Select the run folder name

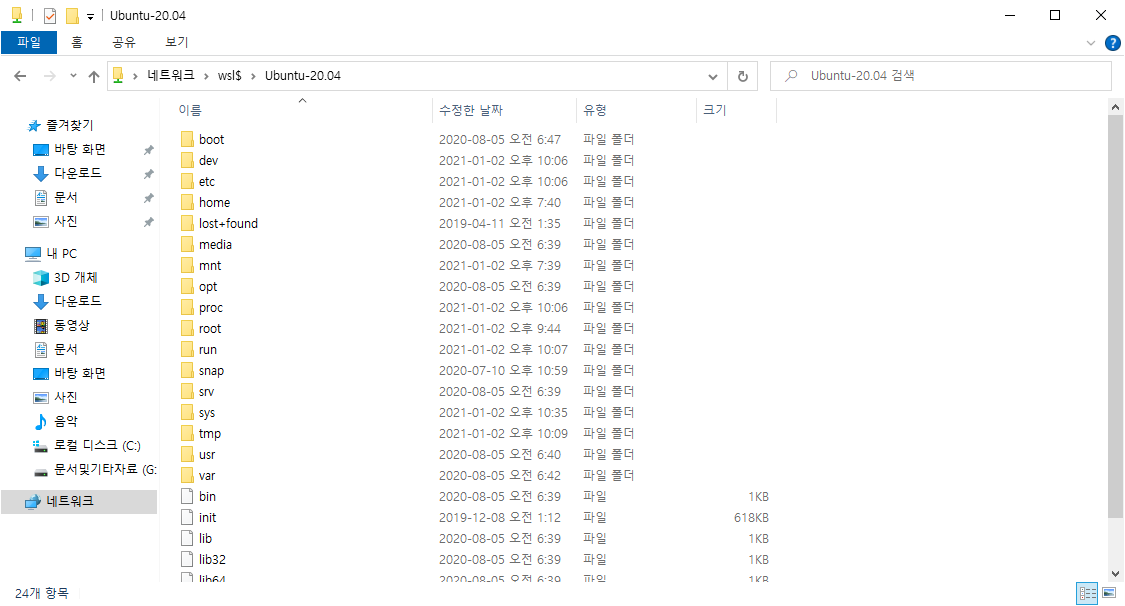coord(207,349)
